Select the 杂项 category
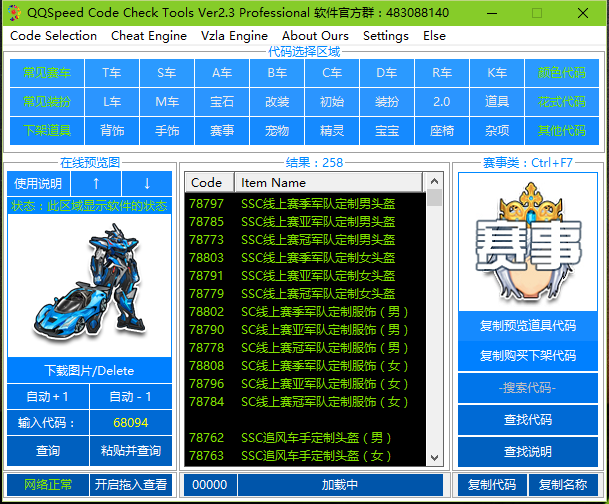The image size is (609, 504). [x=497, y=131]
